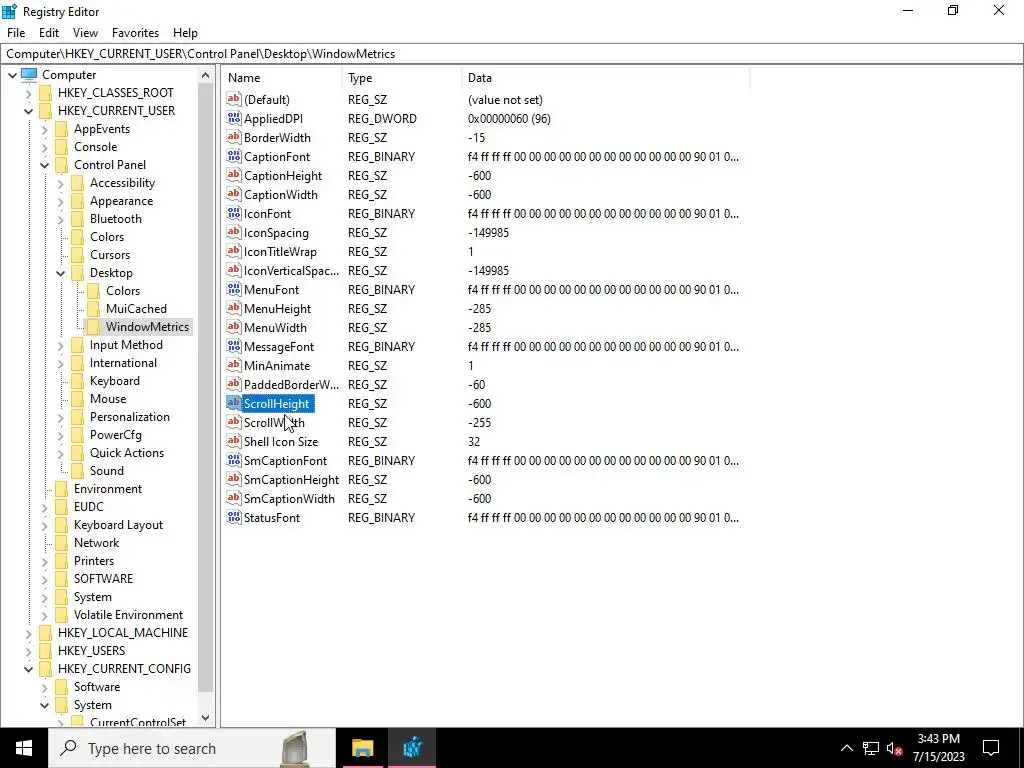1024x768 pixels.
Task: Select the PaddedBorderW... value name
Action: click(x=291, y=384)
